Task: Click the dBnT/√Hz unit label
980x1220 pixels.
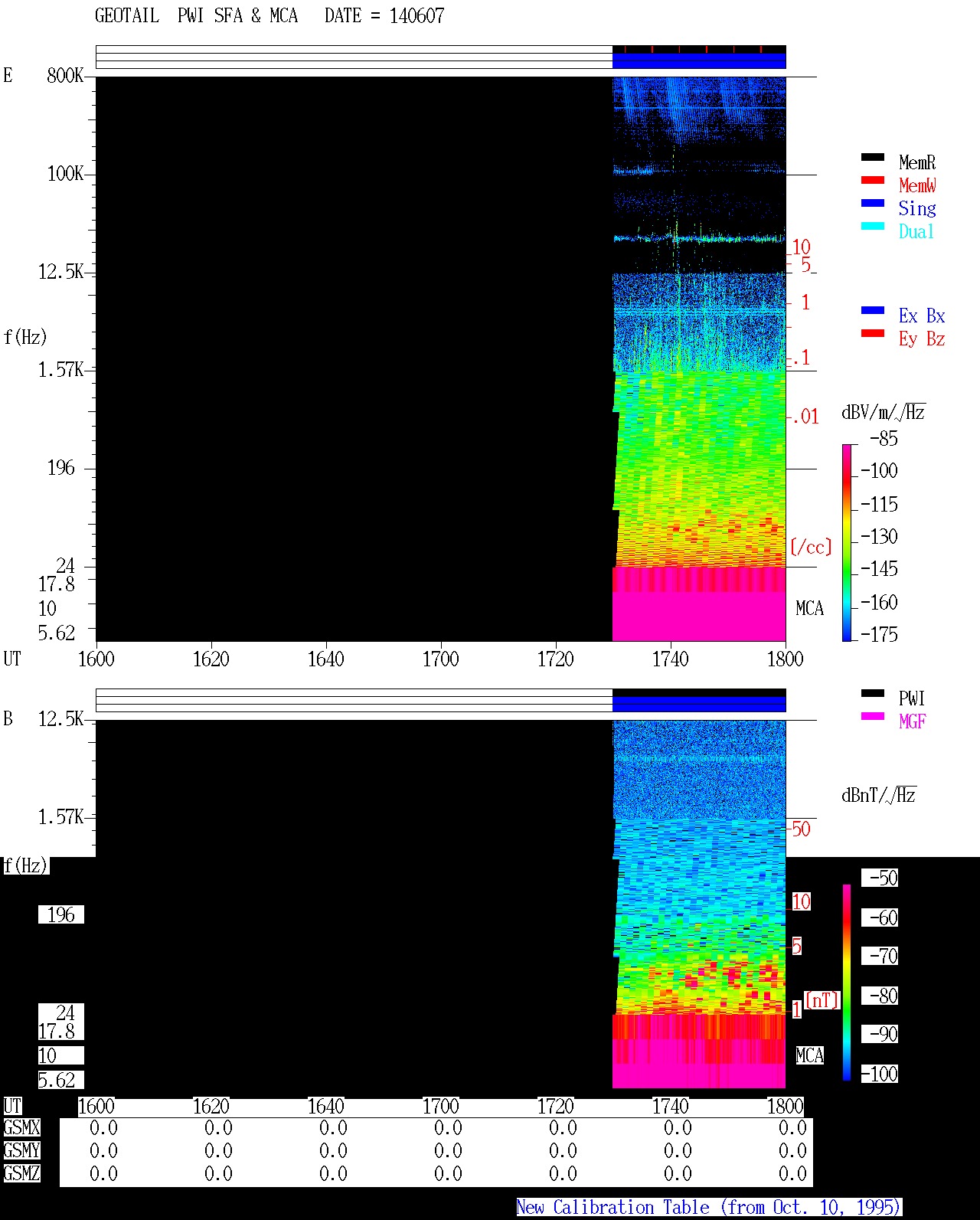Action: (879, 795)
